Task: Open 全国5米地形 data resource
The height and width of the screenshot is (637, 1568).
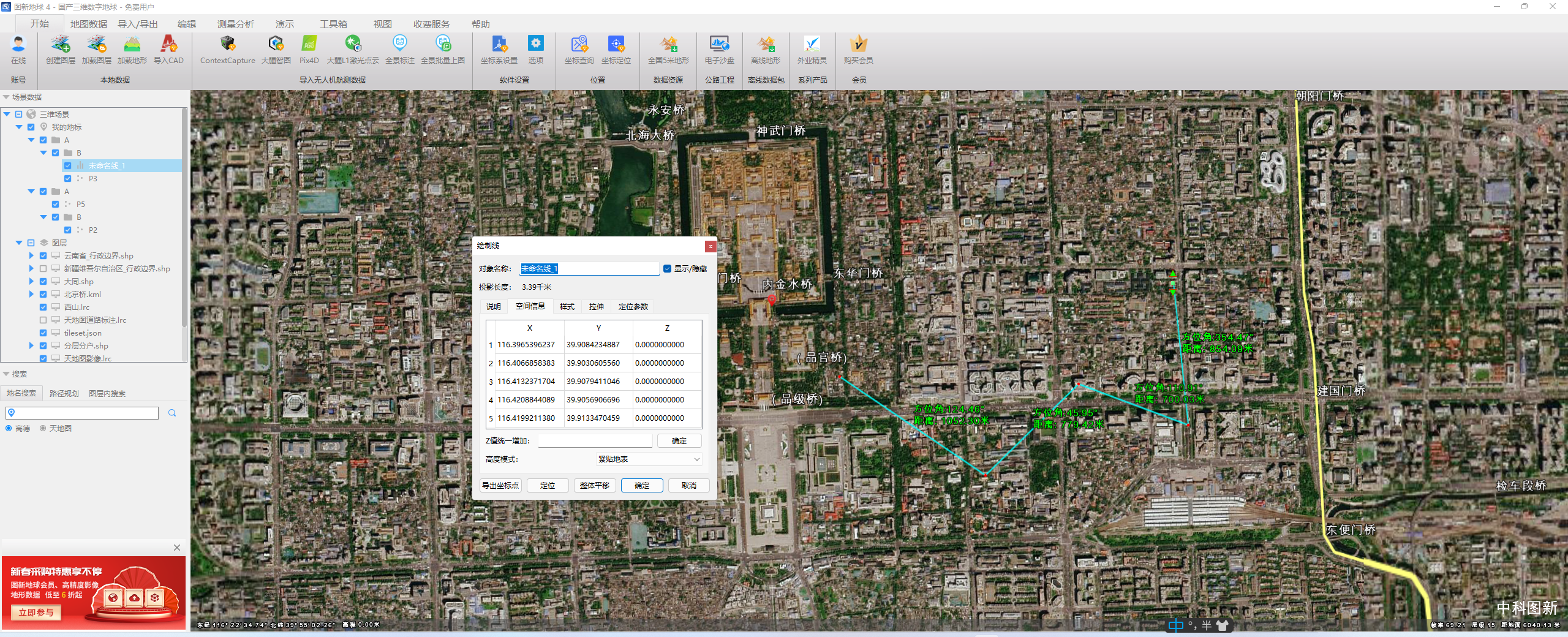Action: (x=668, y=44)
